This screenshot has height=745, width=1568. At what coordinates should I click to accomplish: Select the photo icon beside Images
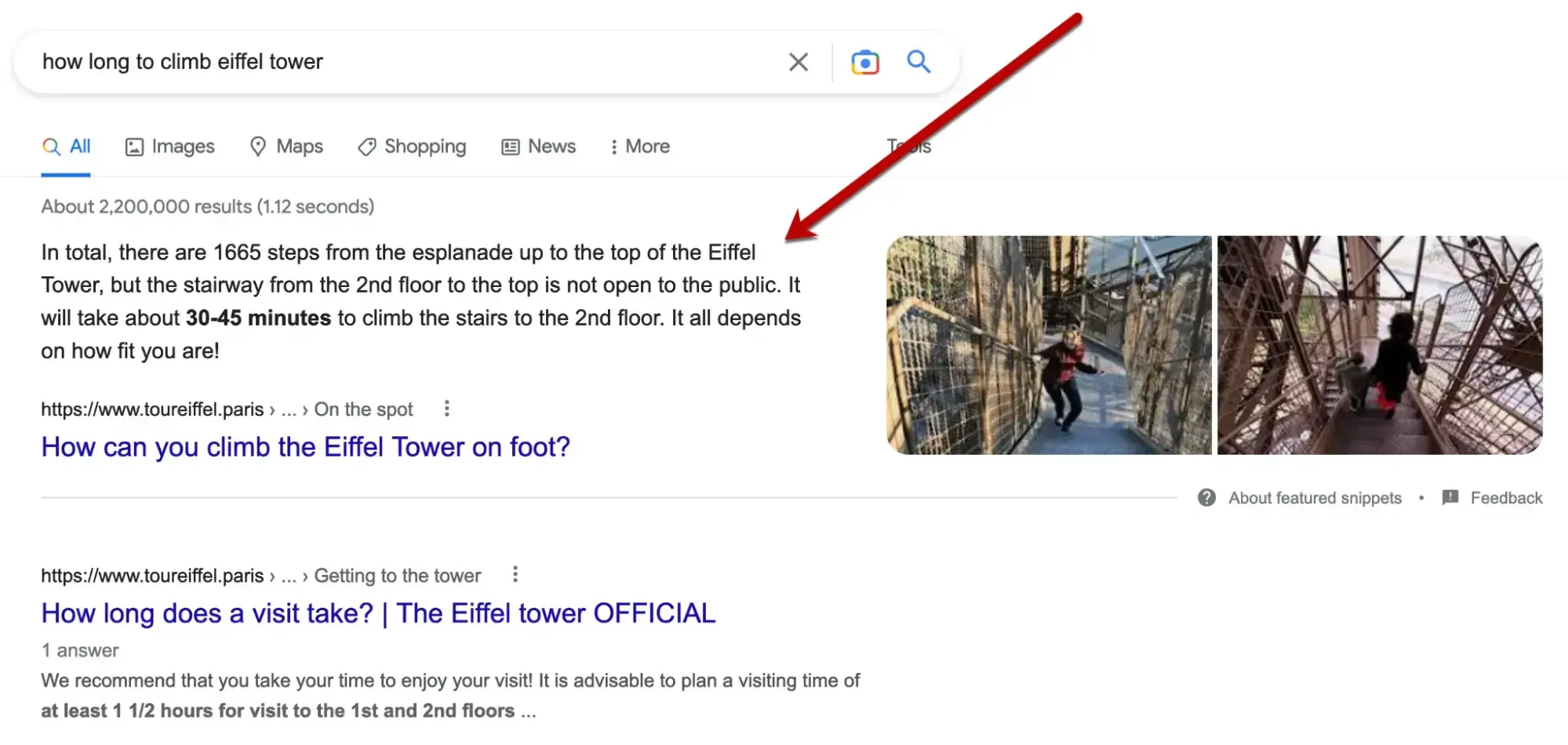[x=135, y=146]
